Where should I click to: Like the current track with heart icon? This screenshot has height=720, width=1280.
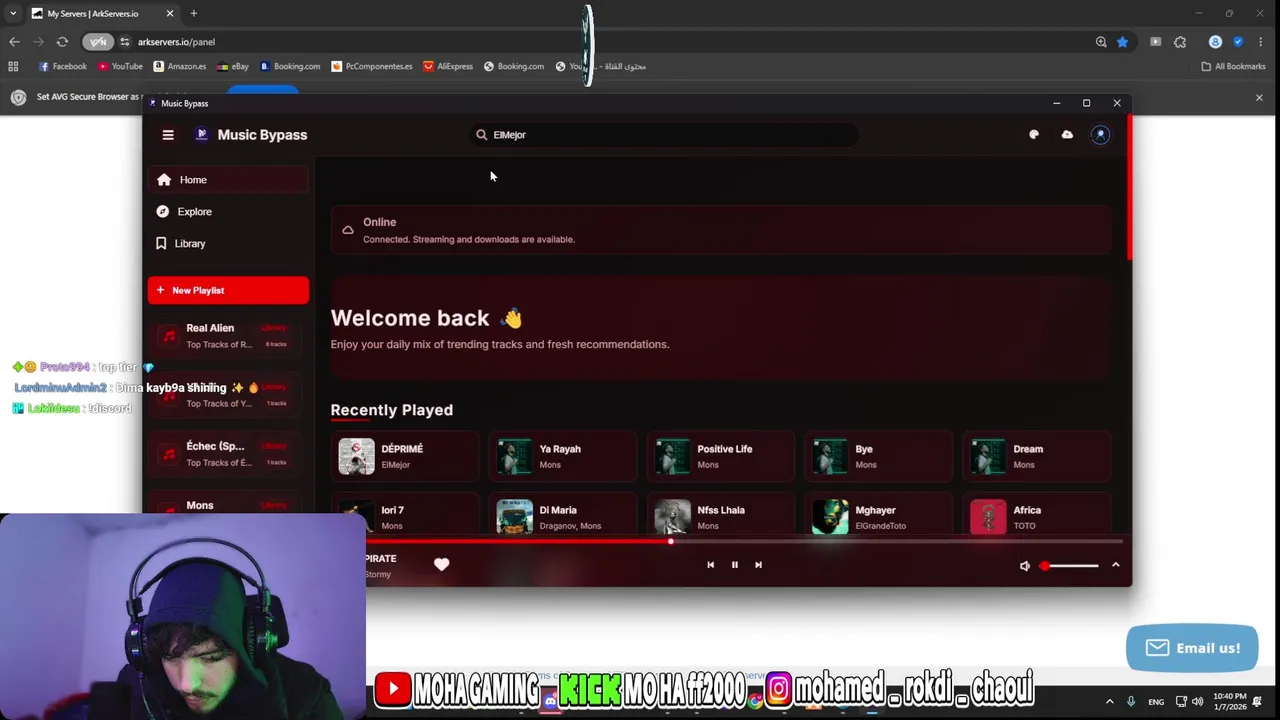coord(441,565)
